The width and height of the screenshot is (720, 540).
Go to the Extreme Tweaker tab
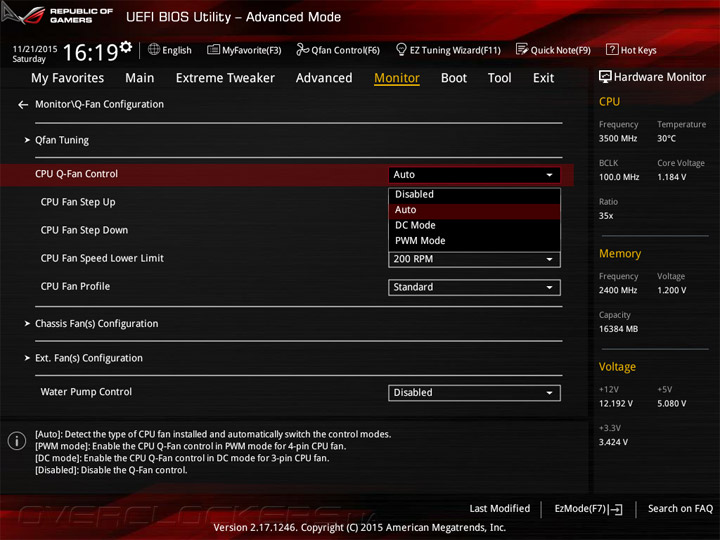tap(225, 78)
